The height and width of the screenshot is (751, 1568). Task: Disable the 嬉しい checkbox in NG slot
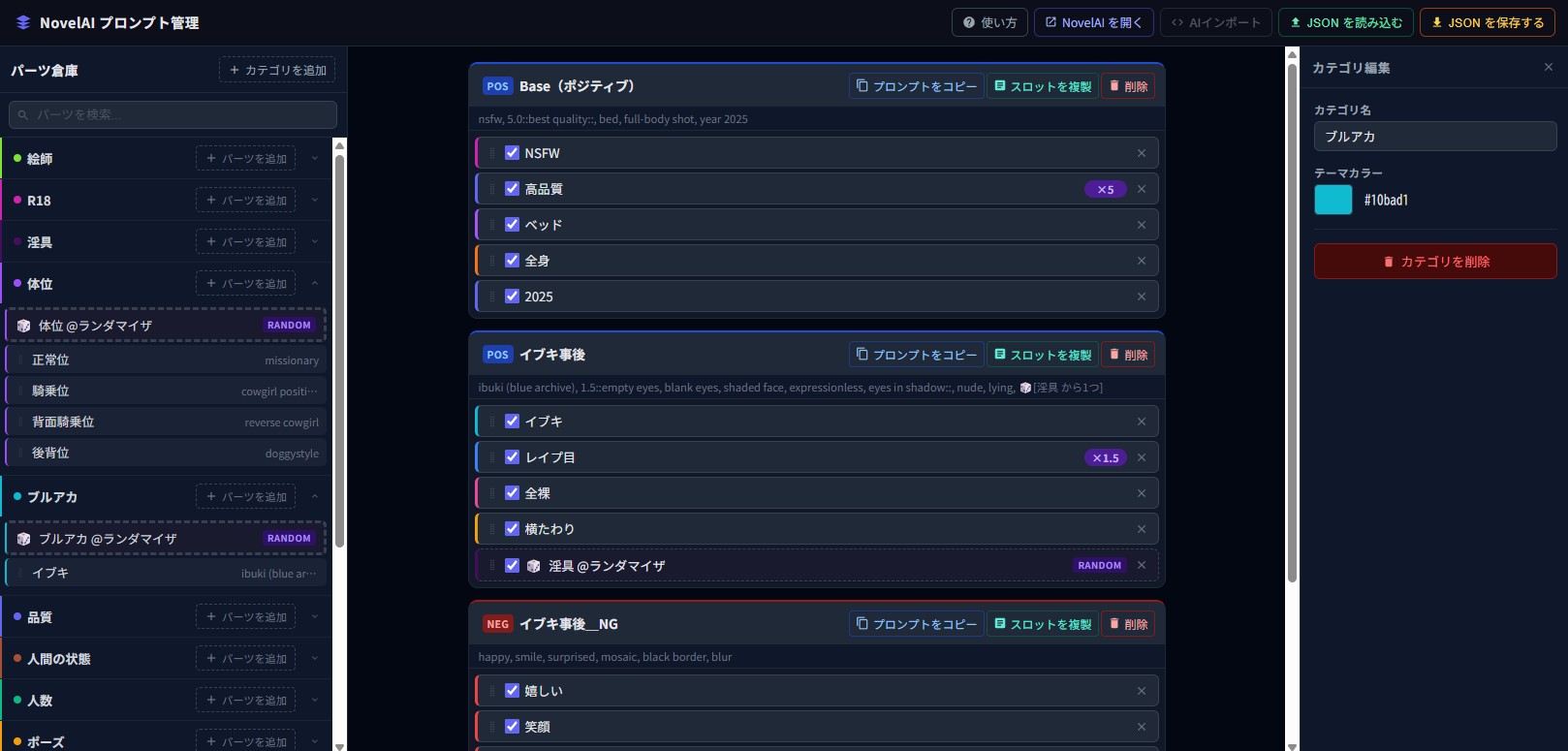click(513, 691)
